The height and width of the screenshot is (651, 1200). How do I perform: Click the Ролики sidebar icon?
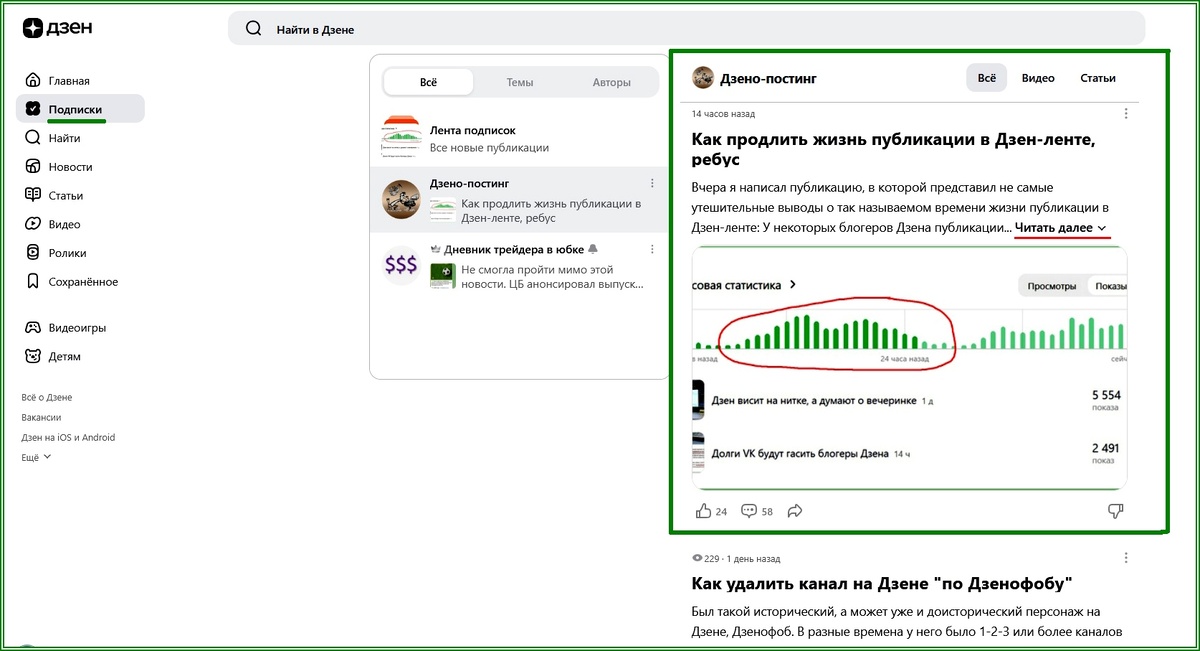[33, 253]
